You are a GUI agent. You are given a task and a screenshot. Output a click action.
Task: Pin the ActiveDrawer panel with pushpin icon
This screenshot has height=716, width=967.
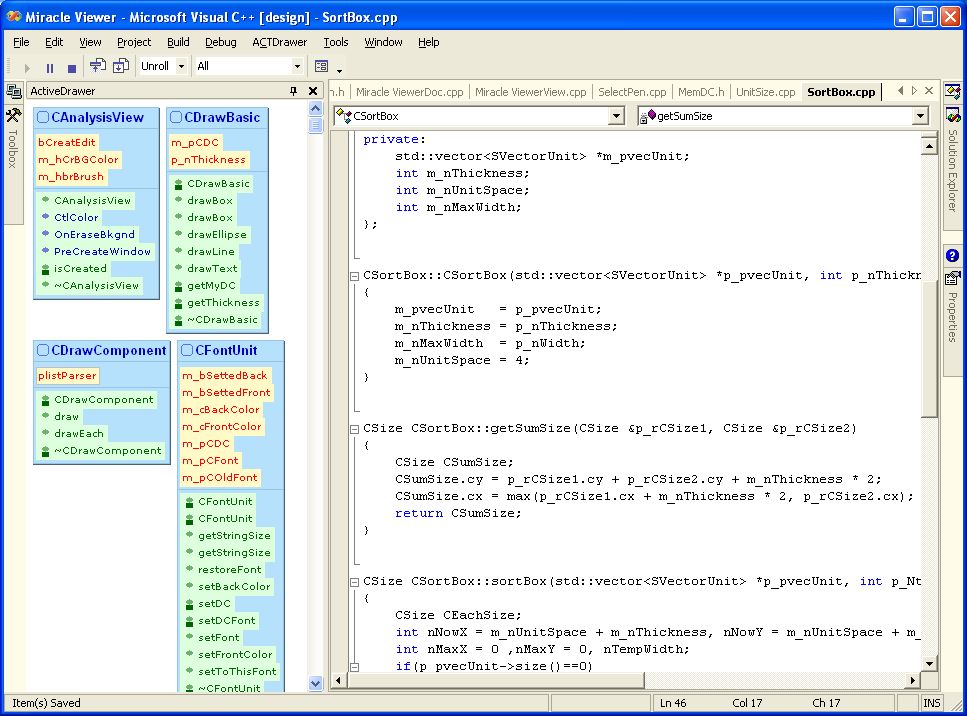293,91
